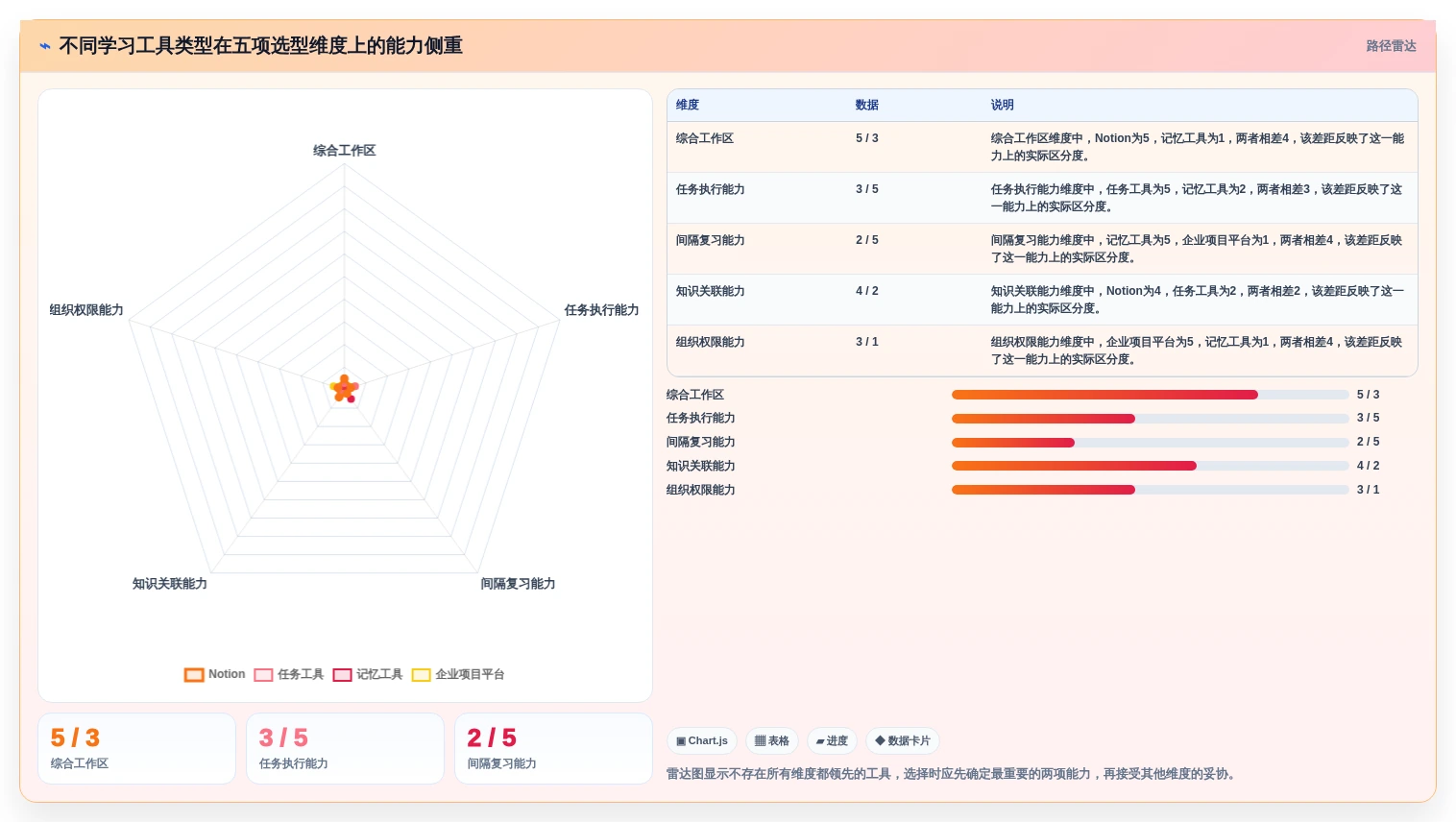The height and width of the screenshot is (822, 1456).
Task: Click the 间隔复习能力 progress bar
Action: pos(1151,443)
